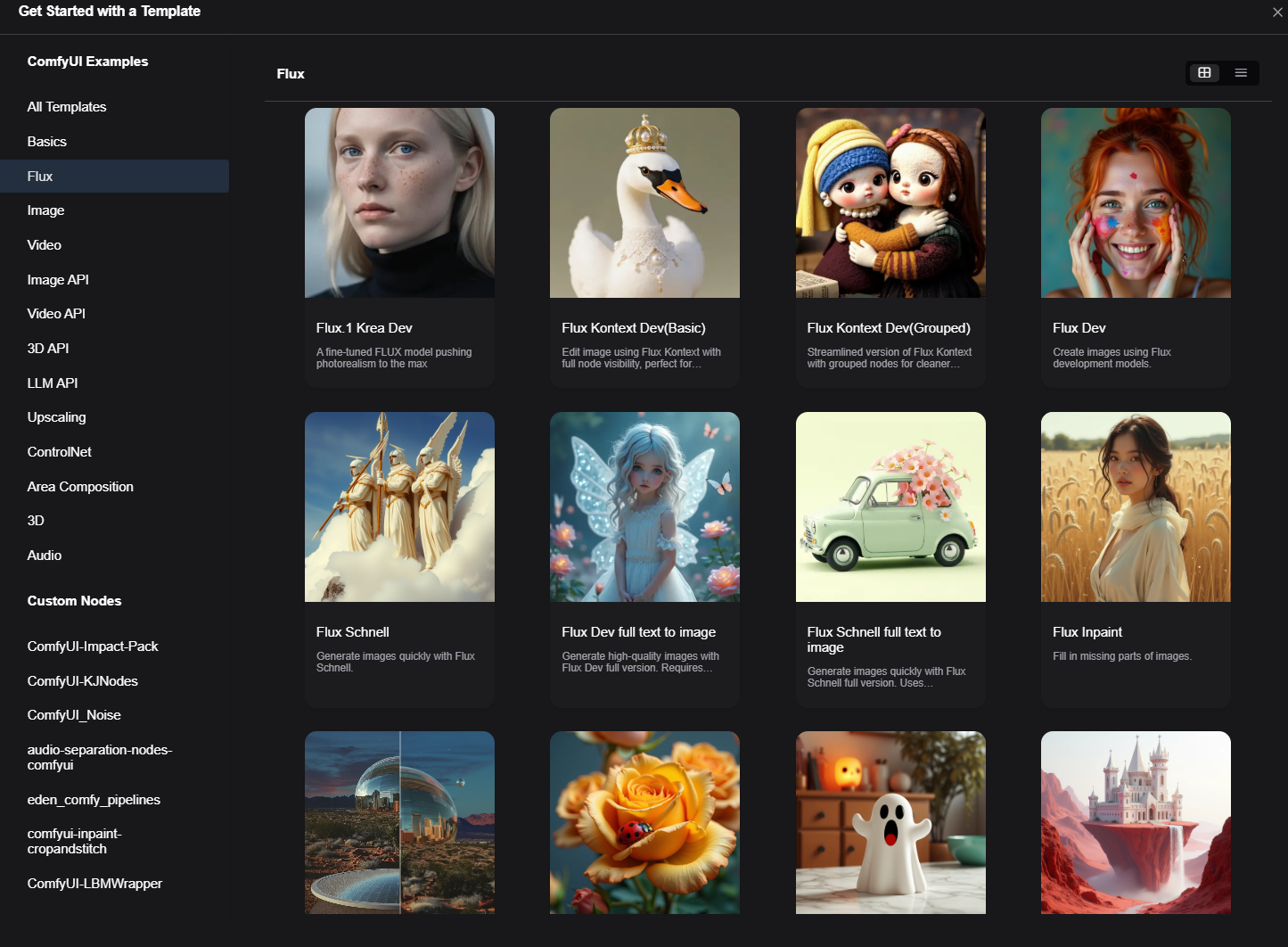Click the Flux Dev card title

(1079, 328)
